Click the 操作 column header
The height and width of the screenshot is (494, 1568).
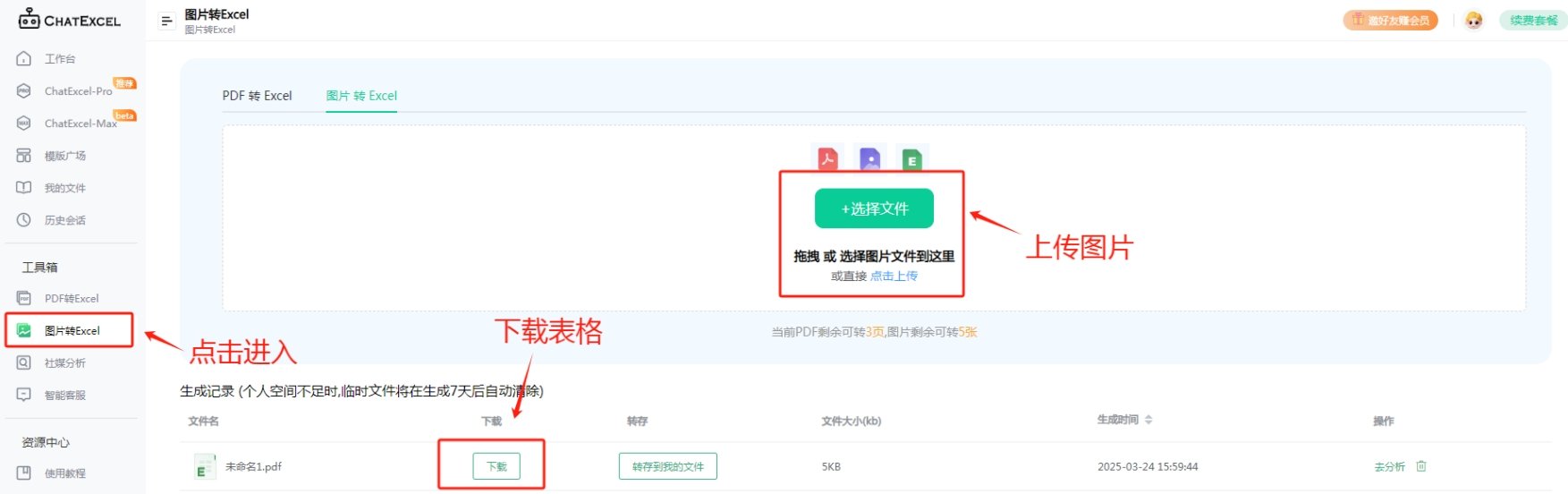[1384, 422]
